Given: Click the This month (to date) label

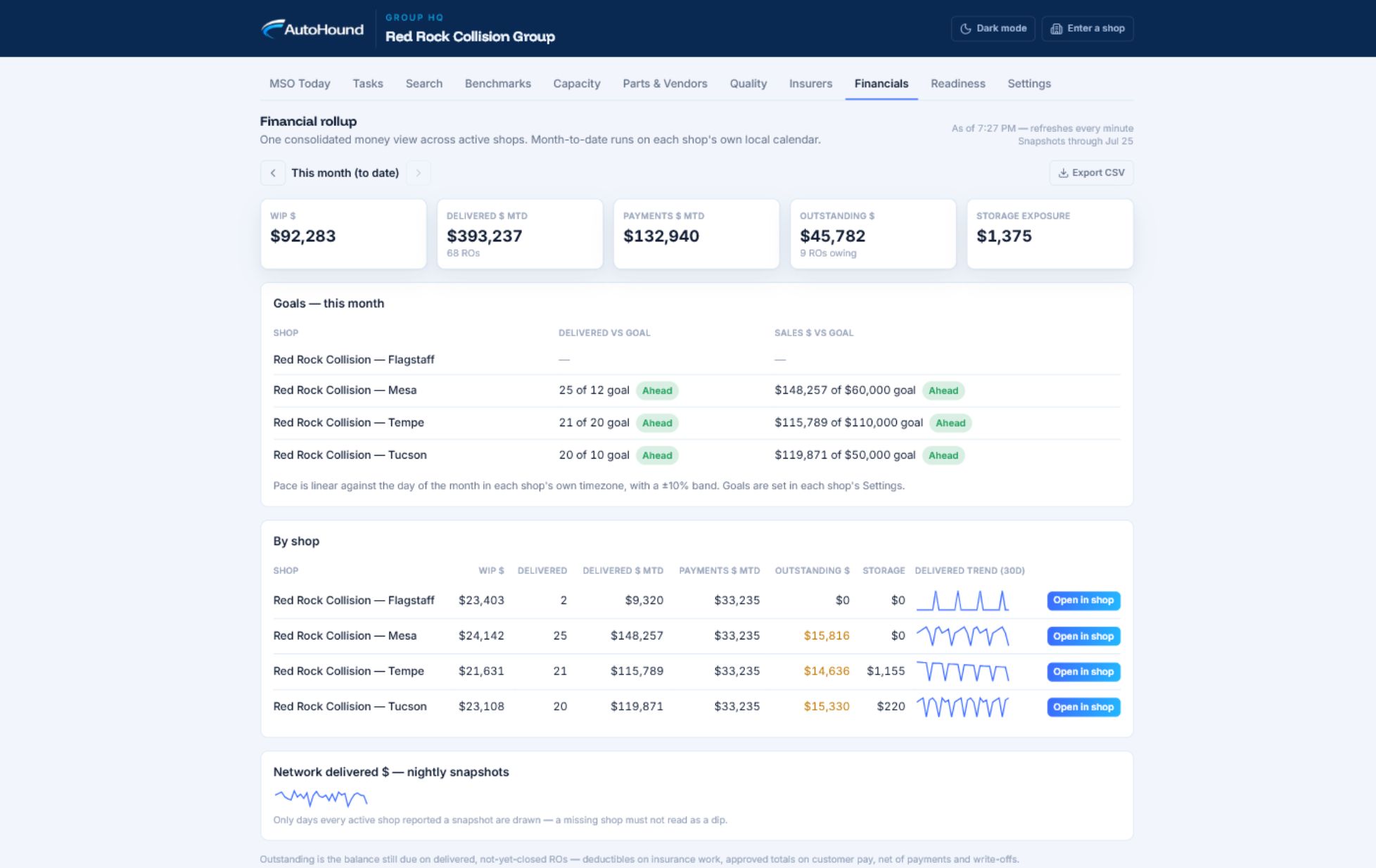Looking at the screenshot, I should (x=345, y=173).
